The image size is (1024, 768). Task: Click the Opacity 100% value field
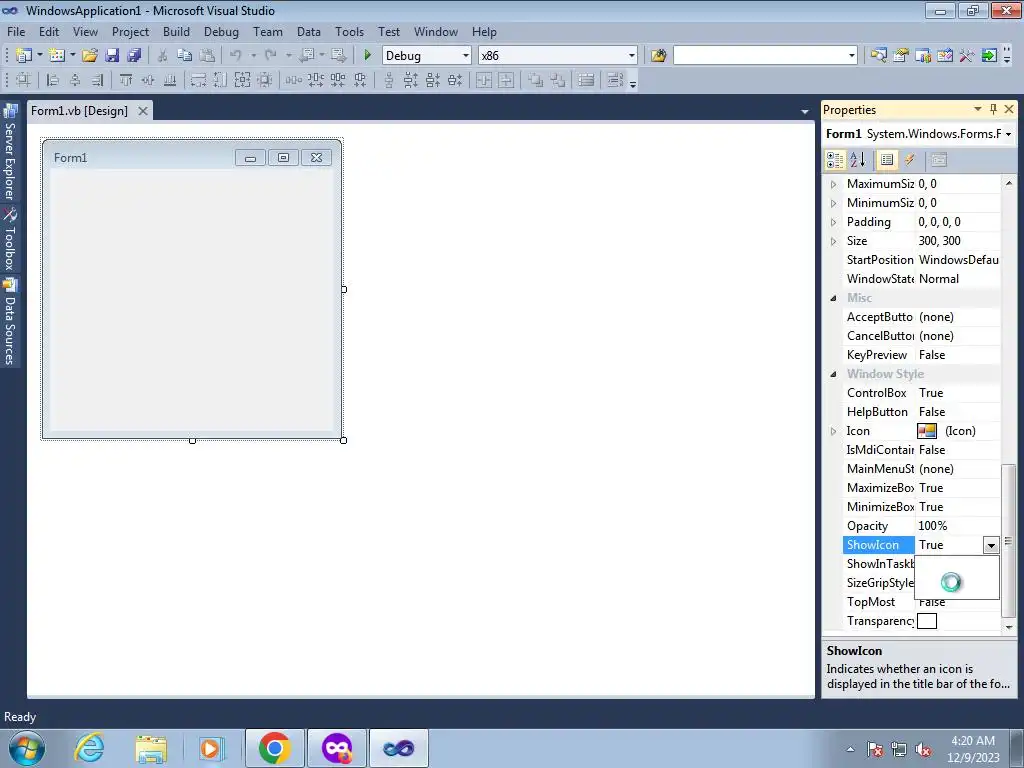point(957,526)
